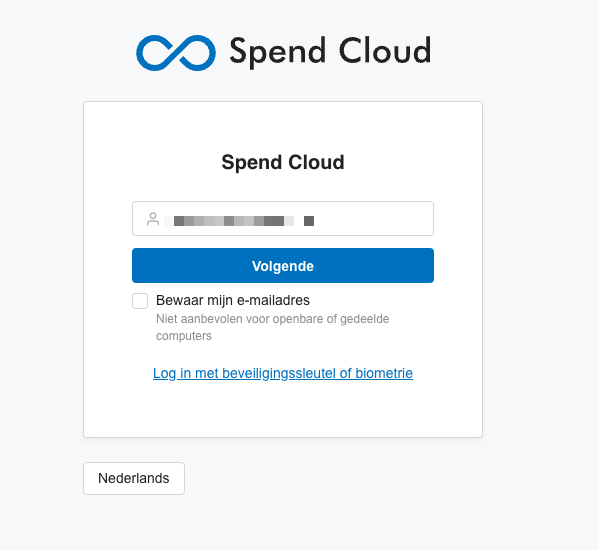The image size is (598, 550).
Task: Click the isolated blurred block after the email
Action: (x=309, y=221)
